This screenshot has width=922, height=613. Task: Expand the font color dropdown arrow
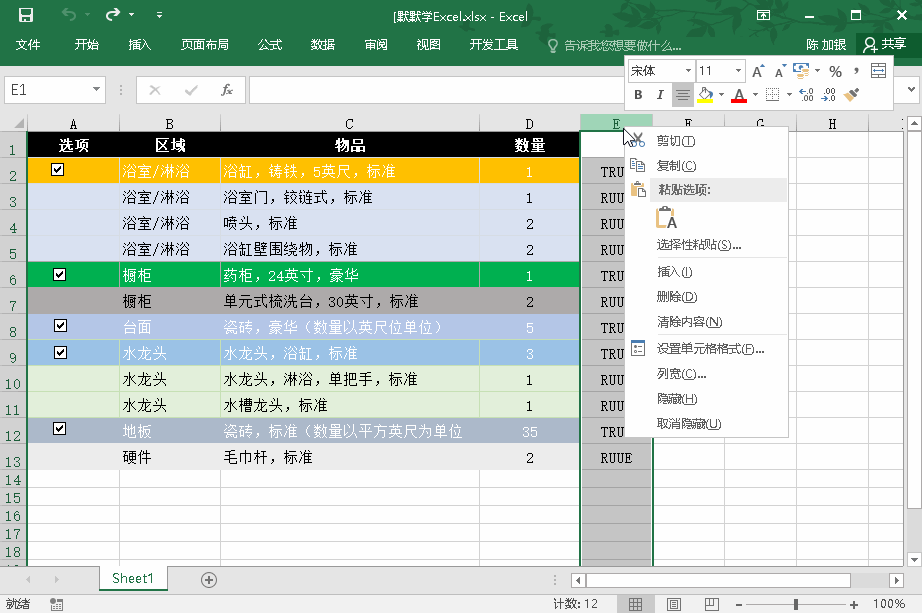(755, 95)
